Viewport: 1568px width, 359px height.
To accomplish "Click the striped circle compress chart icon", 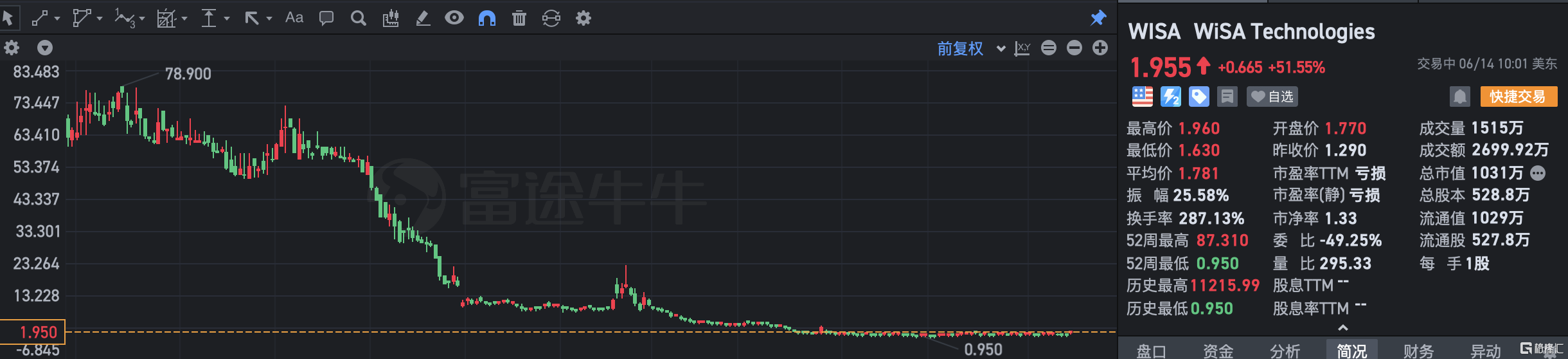I will point(1049,48).
